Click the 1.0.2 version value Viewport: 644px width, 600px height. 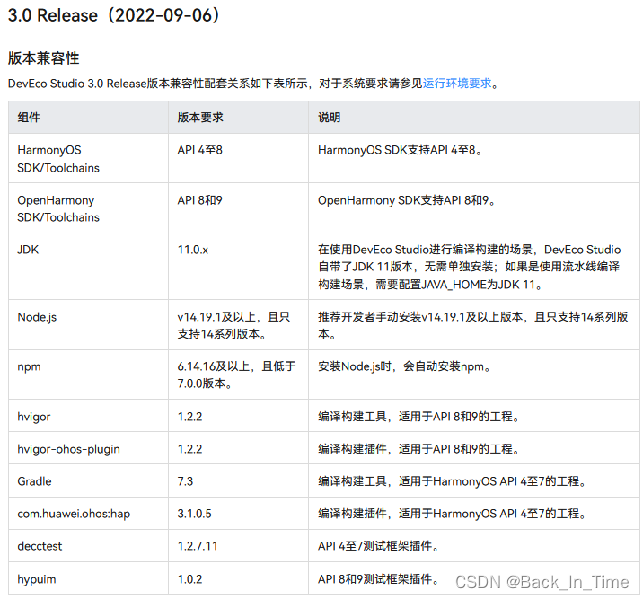click(190, 579)
